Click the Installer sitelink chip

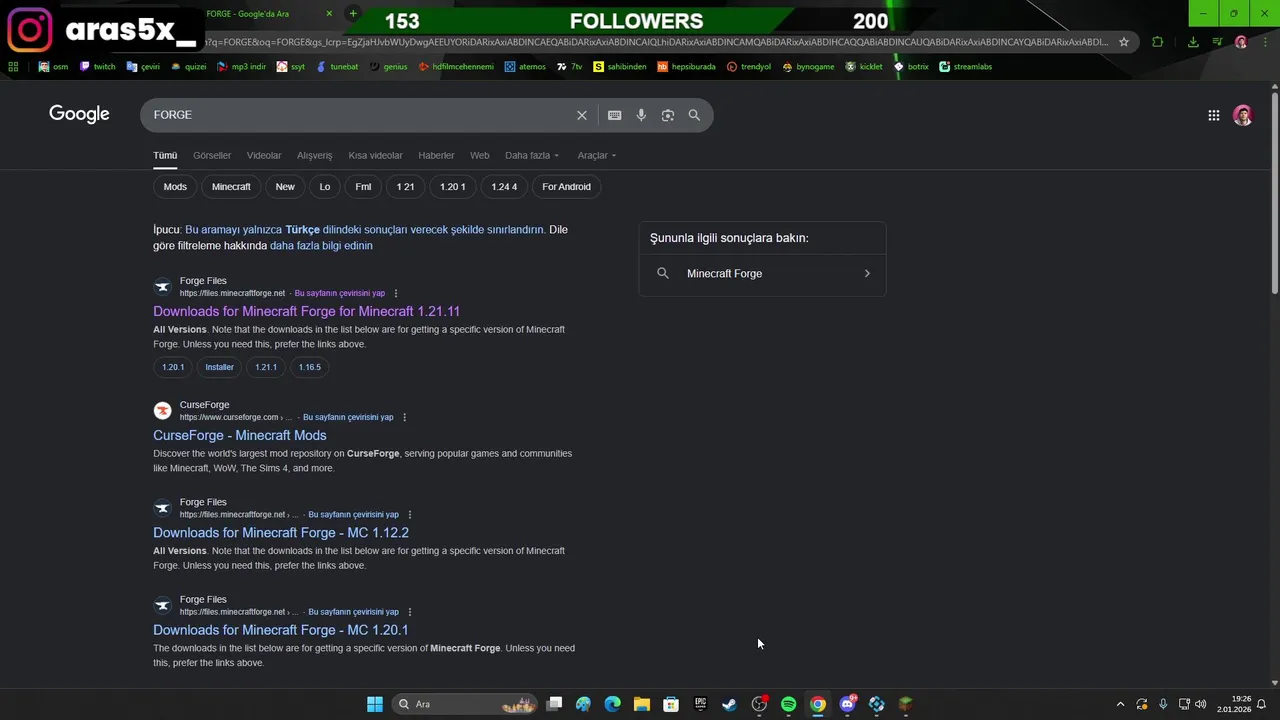pyautogui.click(x=219, y=367)
